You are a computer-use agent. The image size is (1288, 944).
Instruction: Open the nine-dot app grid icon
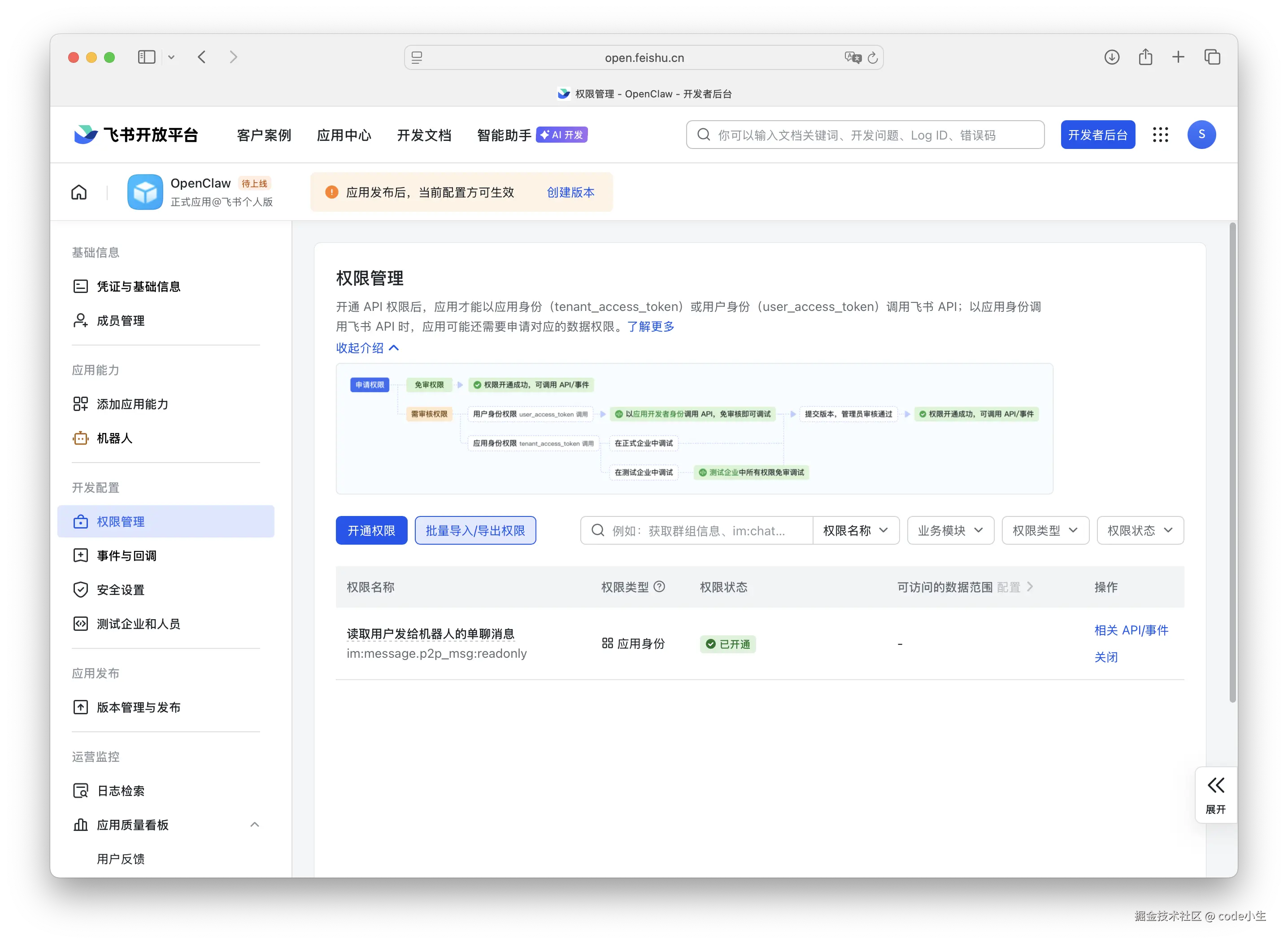coord(1160,135)
